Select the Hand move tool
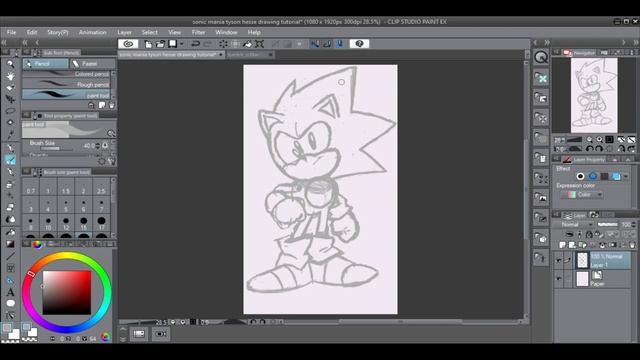Image resolution: width=640 pixels, height=360 pixels. [x=11, y=76]
